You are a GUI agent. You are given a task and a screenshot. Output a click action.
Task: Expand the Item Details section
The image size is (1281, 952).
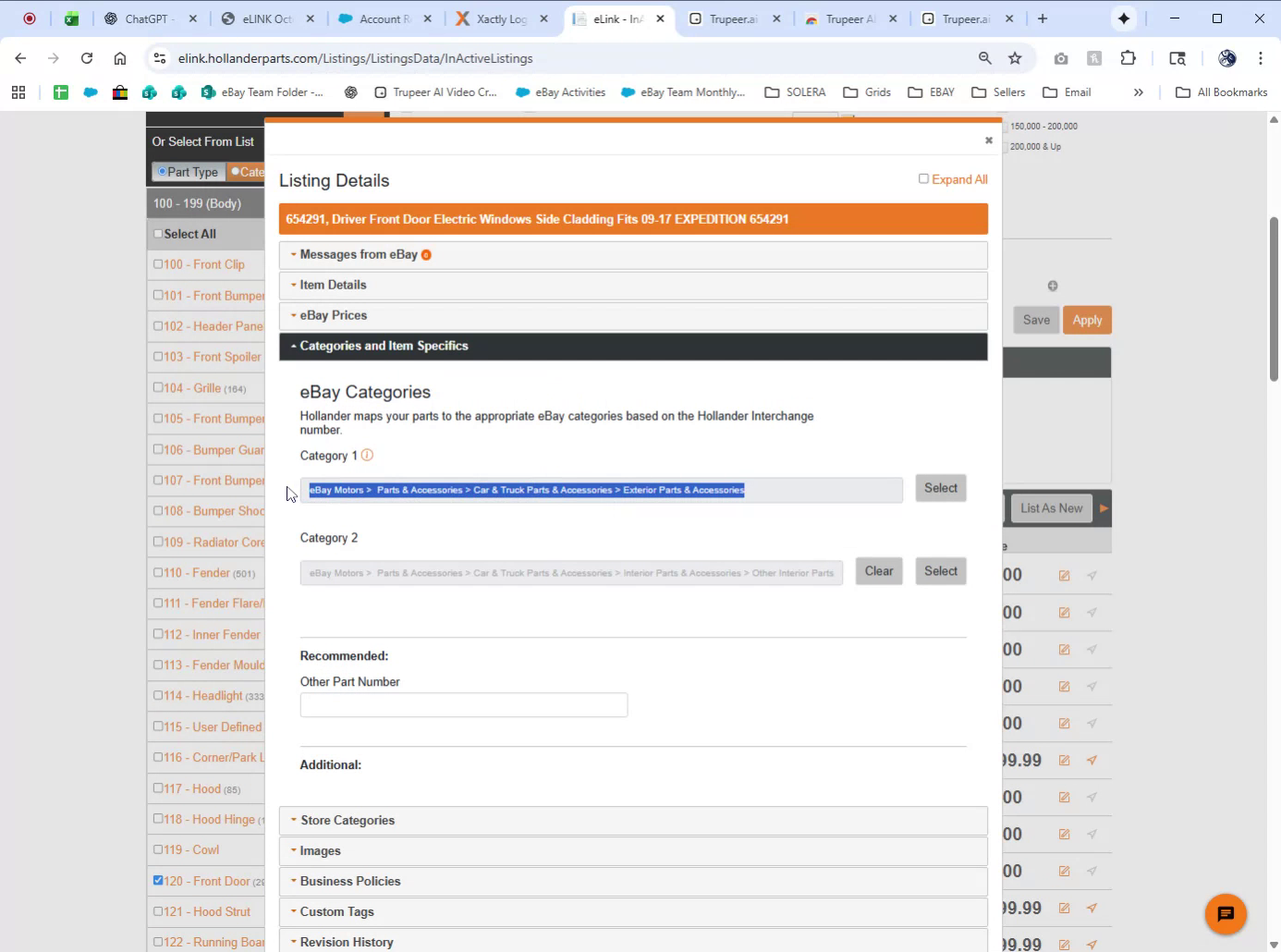[x=633, y=285]
